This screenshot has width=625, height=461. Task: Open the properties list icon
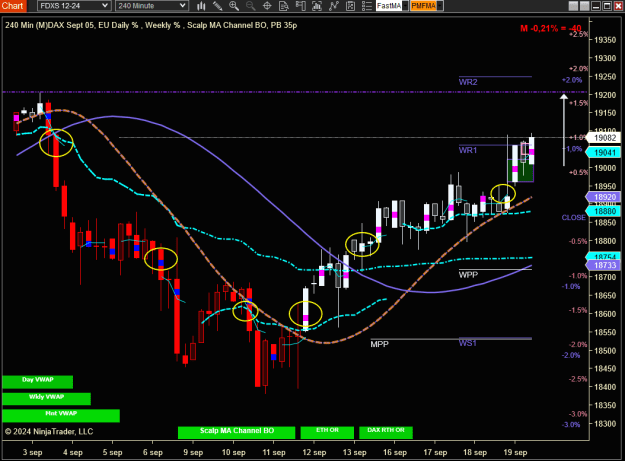click(367, 6)
